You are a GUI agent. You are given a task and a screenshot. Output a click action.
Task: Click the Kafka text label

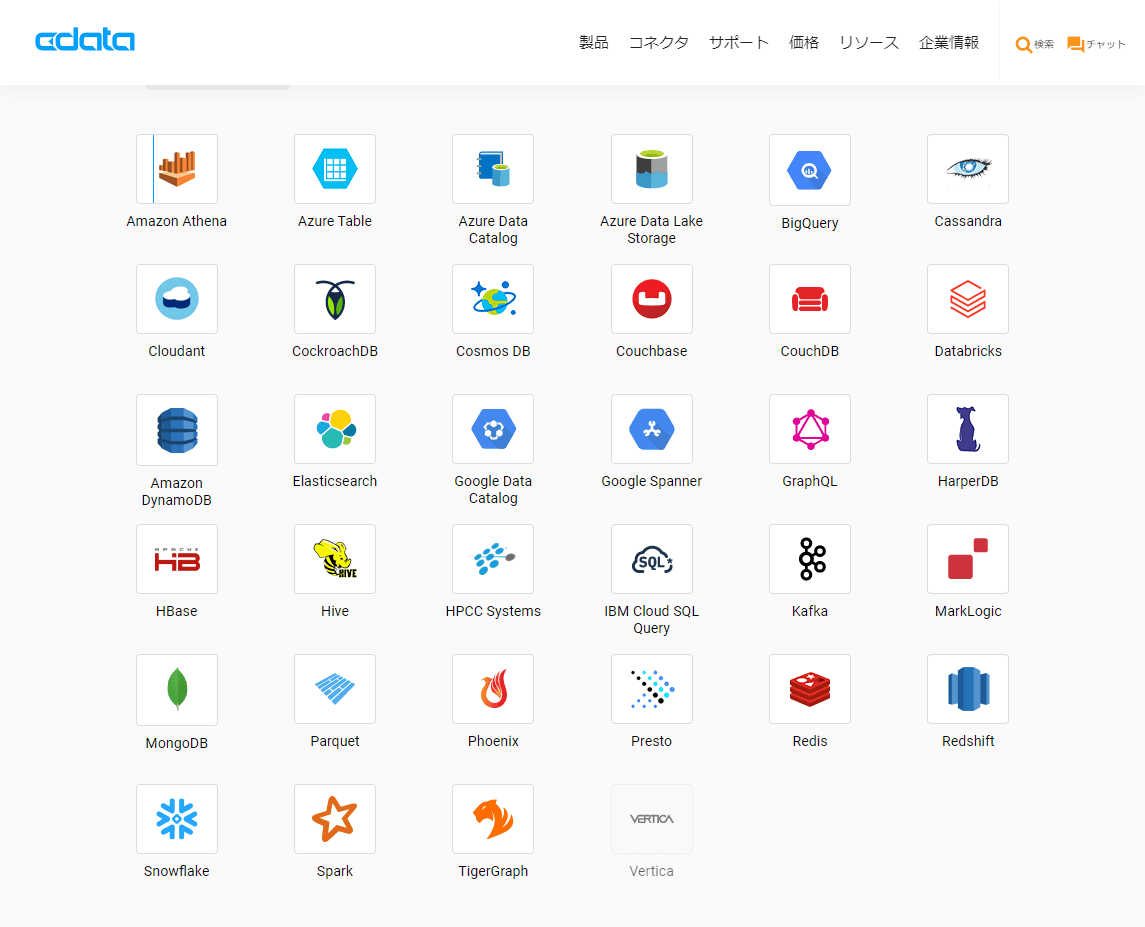click(x=810, y=611)
